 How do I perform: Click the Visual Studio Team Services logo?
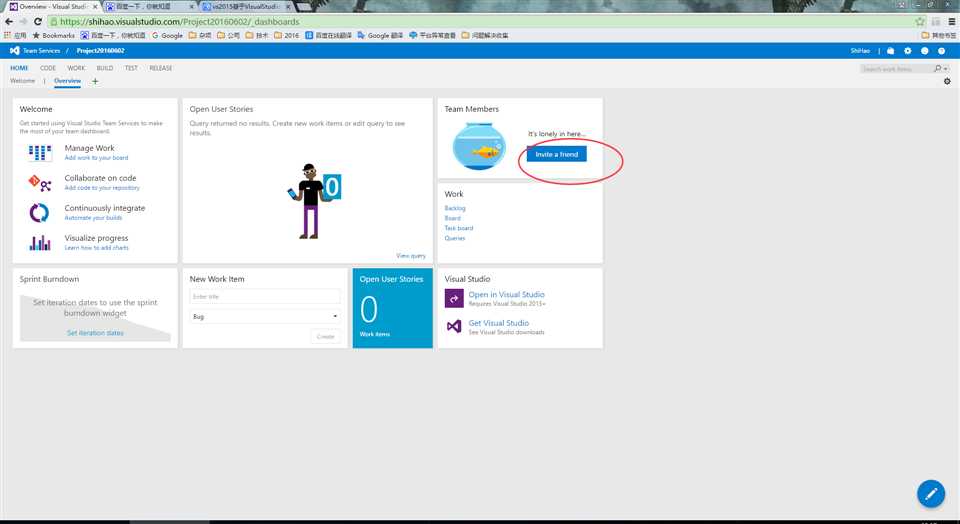pyautogui.click(x=15, y=51)
